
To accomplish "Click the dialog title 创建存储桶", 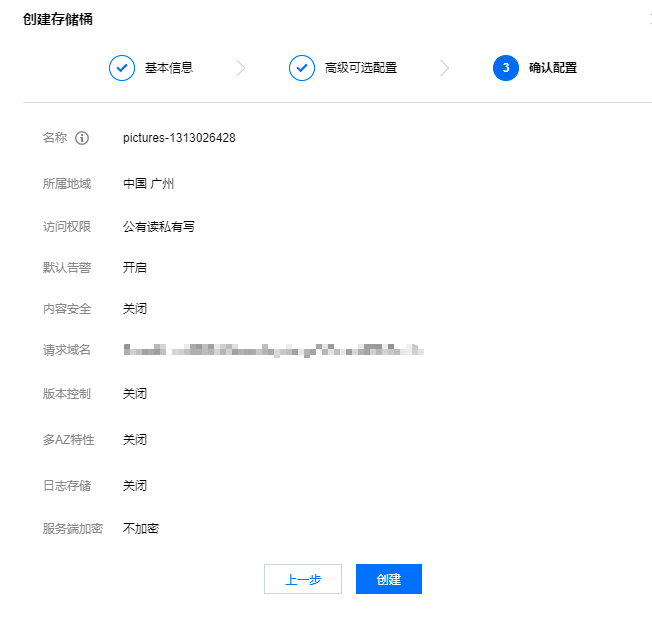I will tap(58, 19).
